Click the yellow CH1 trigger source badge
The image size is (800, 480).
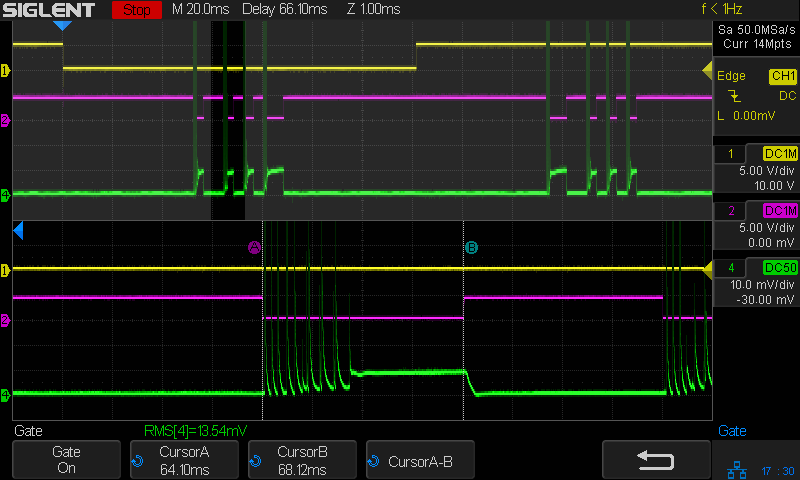(x=782, y=76)
